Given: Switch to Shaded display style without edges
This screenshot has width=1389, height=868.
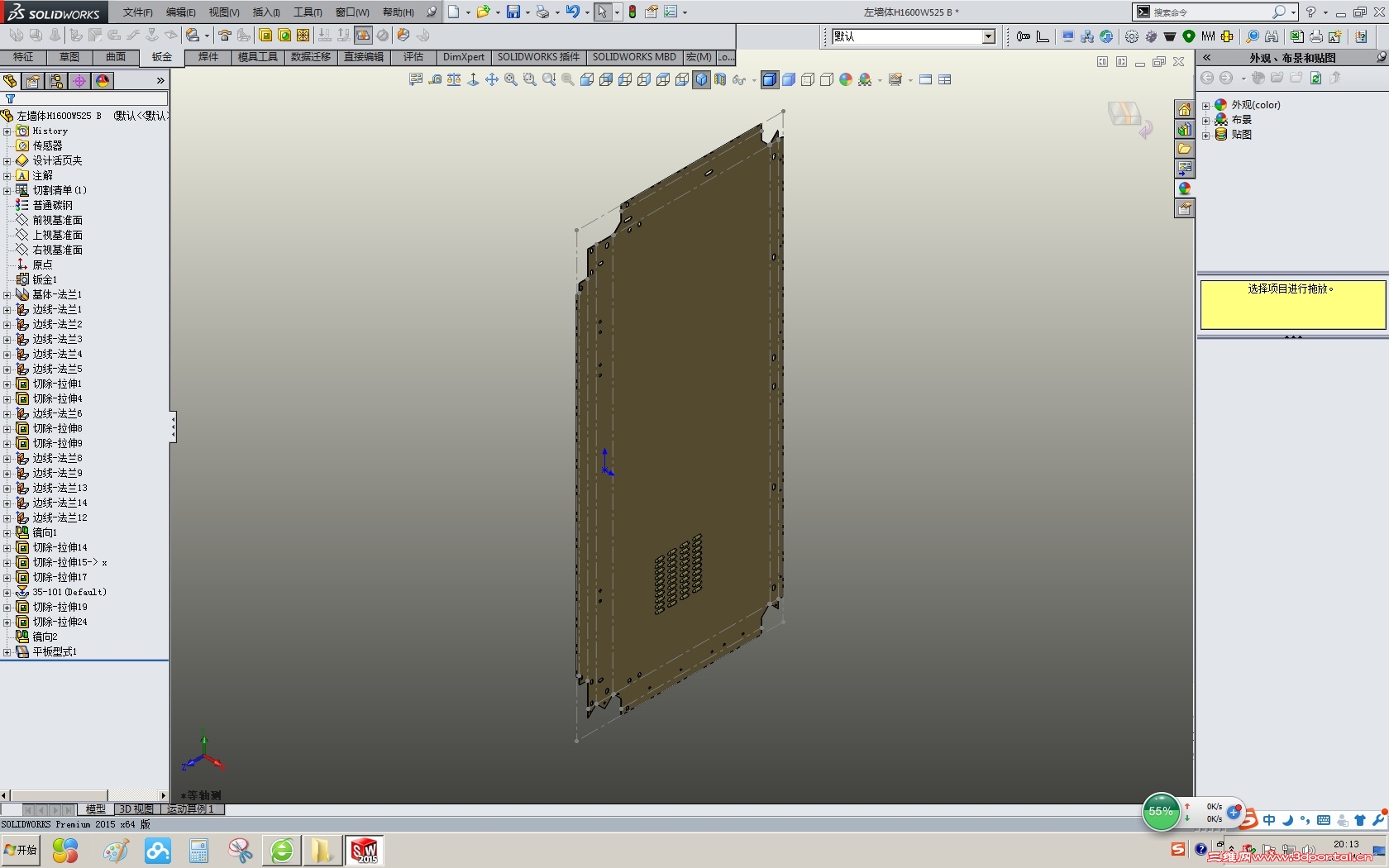Looking at the screenshot, I should click(789, 79).
